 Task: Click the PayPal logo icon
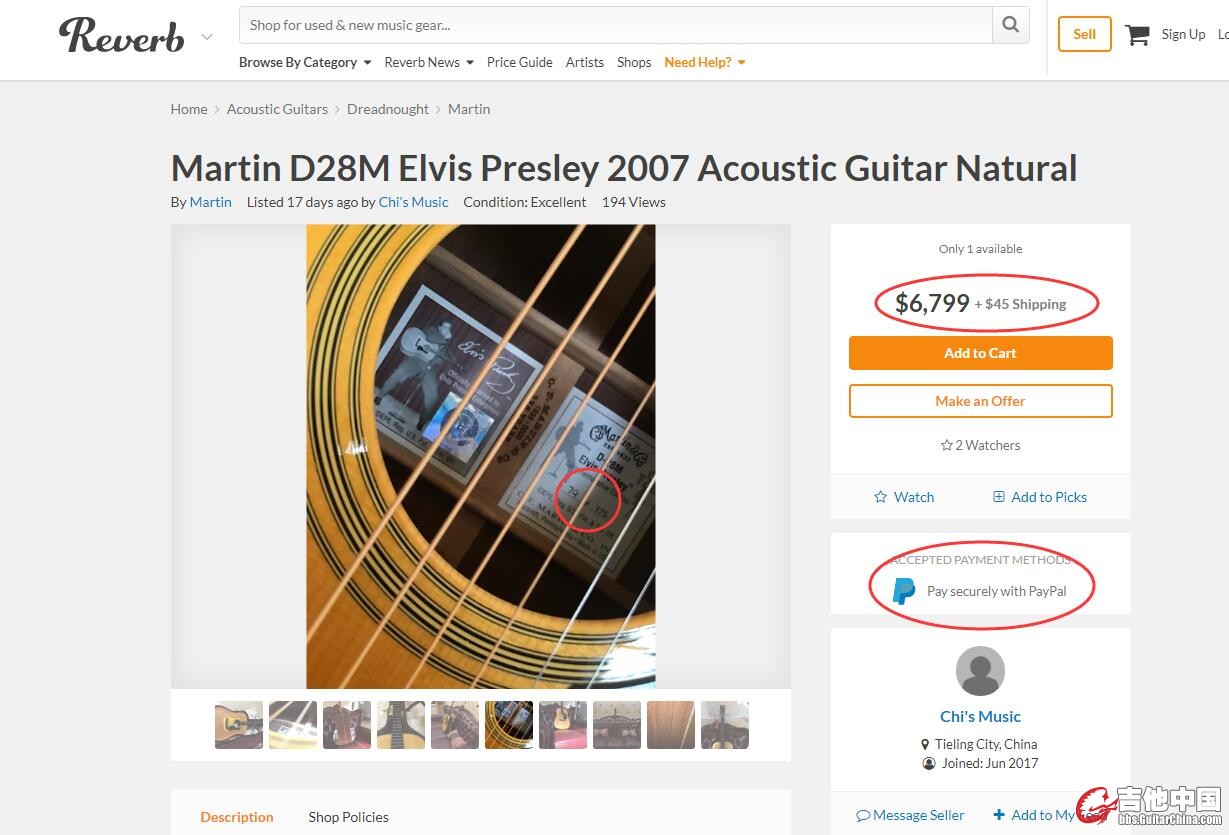point(904,591)
